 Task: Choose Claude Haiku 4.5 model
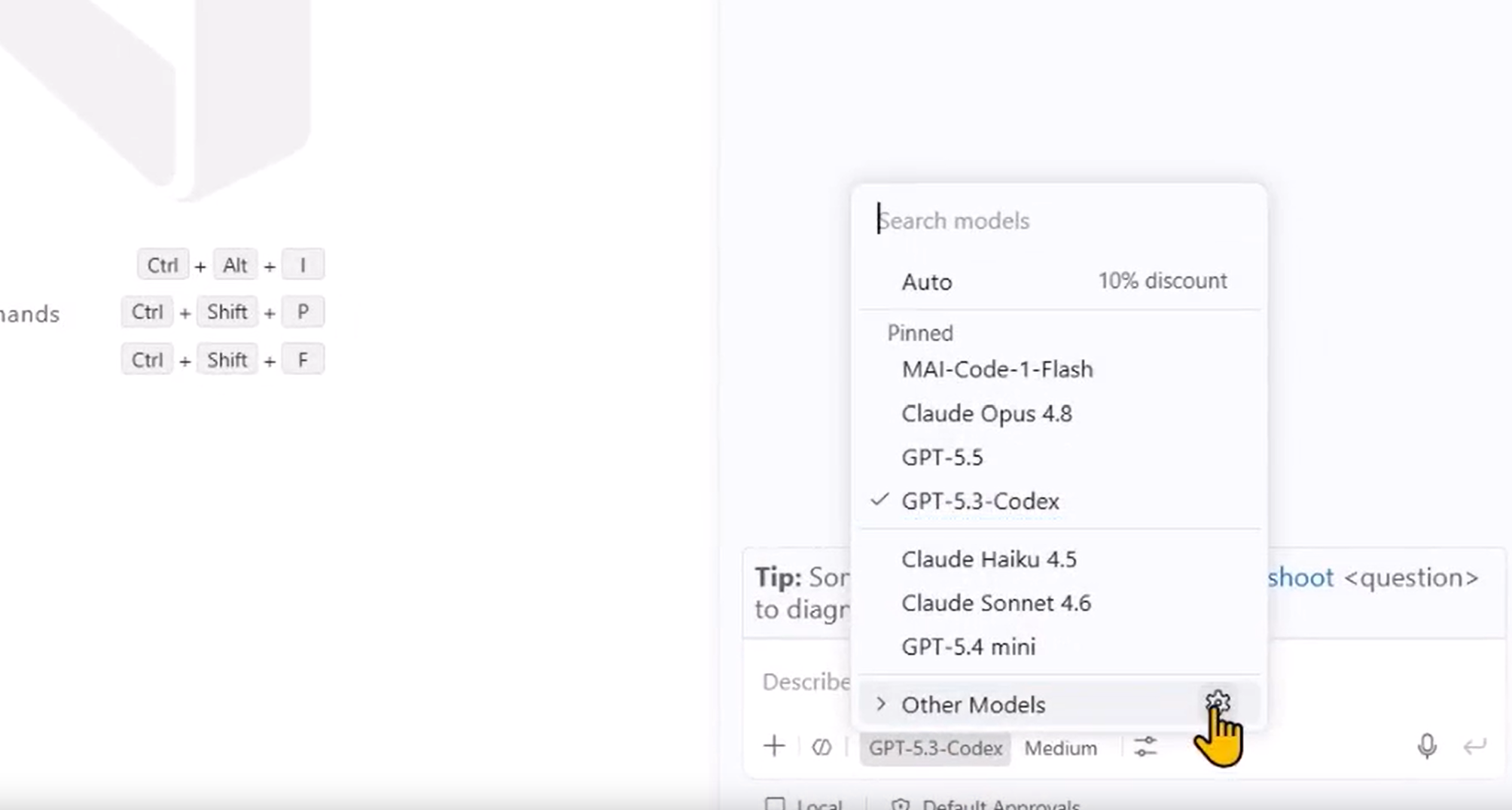coord(1059,559)
